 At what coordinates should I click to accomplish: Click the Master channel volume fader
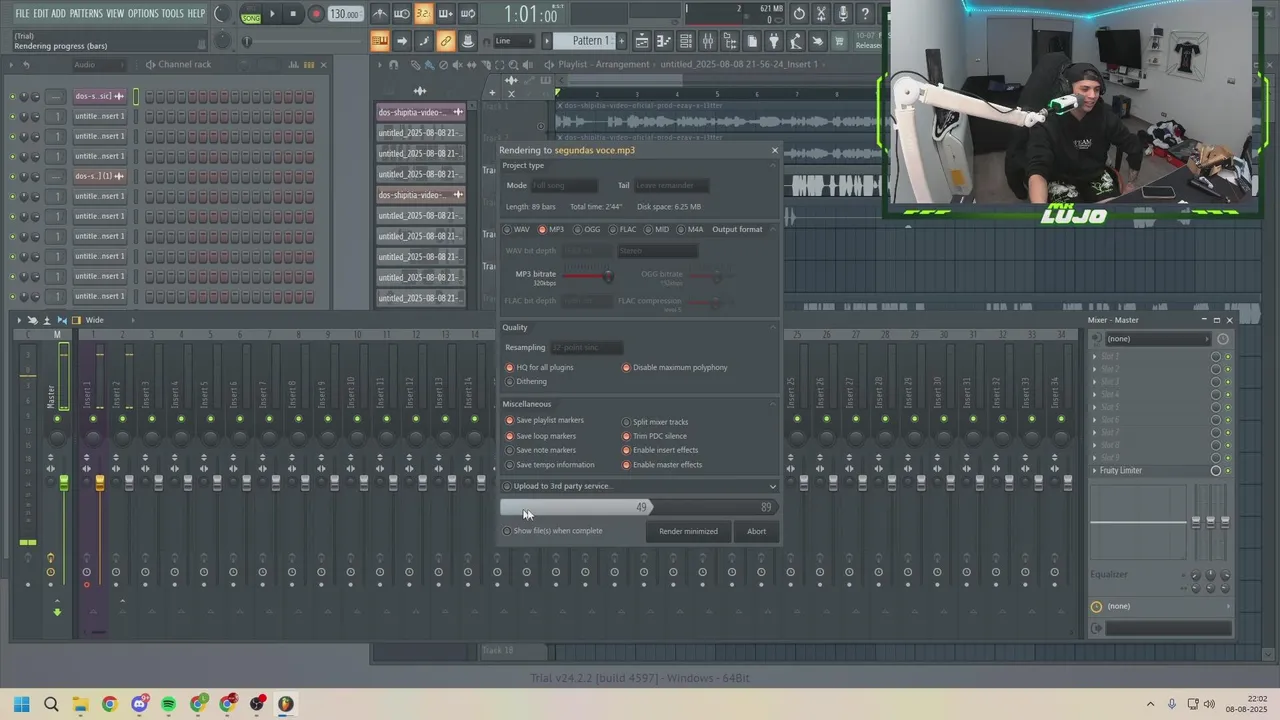pos(64,483)
